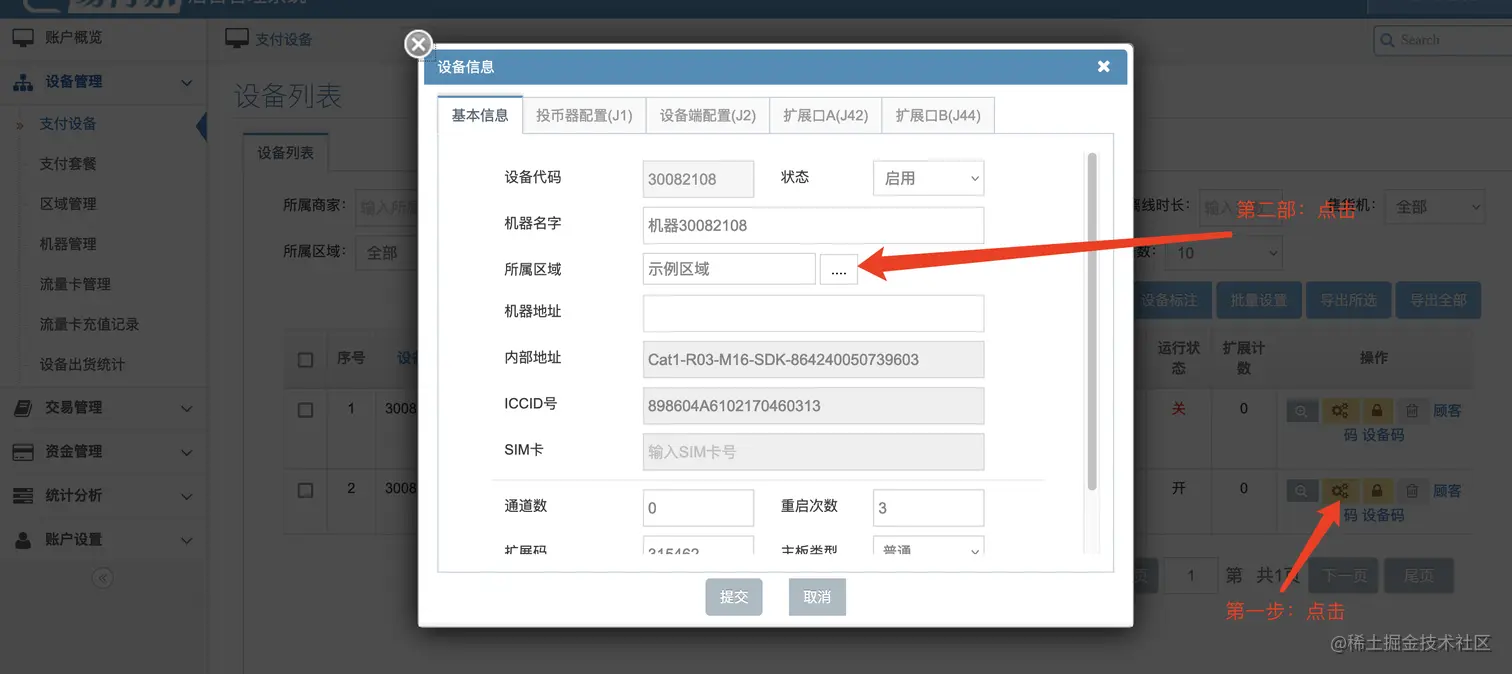
Task: Select the 设备管理 sidebar icon
Action: pyautogui.click(x=24, y=81)
